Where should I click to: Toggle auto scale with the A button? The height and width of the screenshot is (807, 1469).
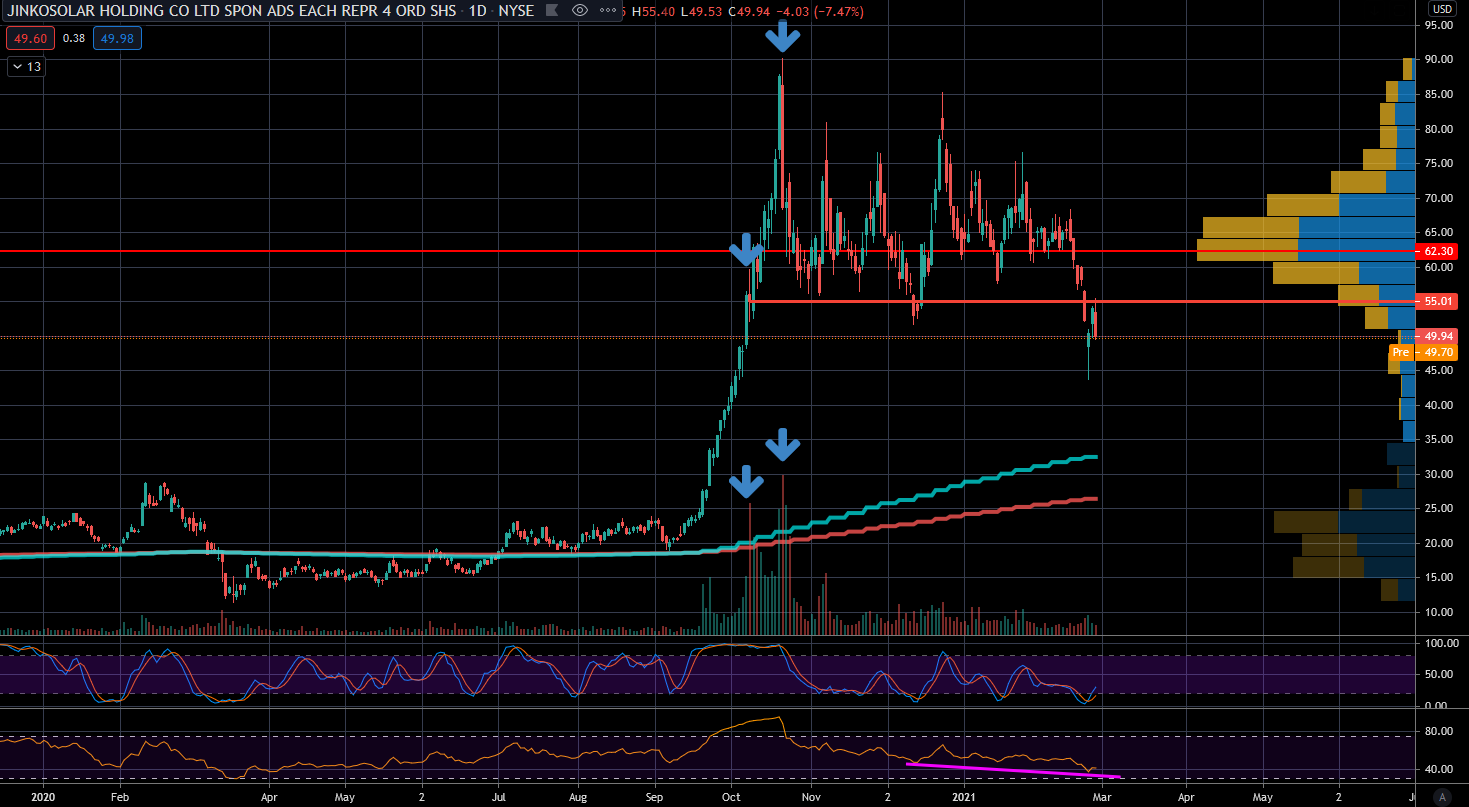click(x=1441, y=797)
